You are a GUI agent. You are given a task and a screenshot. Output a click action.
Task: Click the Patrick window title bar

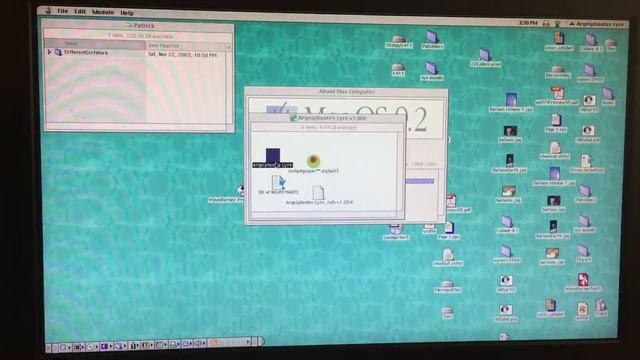click(138, 25)
